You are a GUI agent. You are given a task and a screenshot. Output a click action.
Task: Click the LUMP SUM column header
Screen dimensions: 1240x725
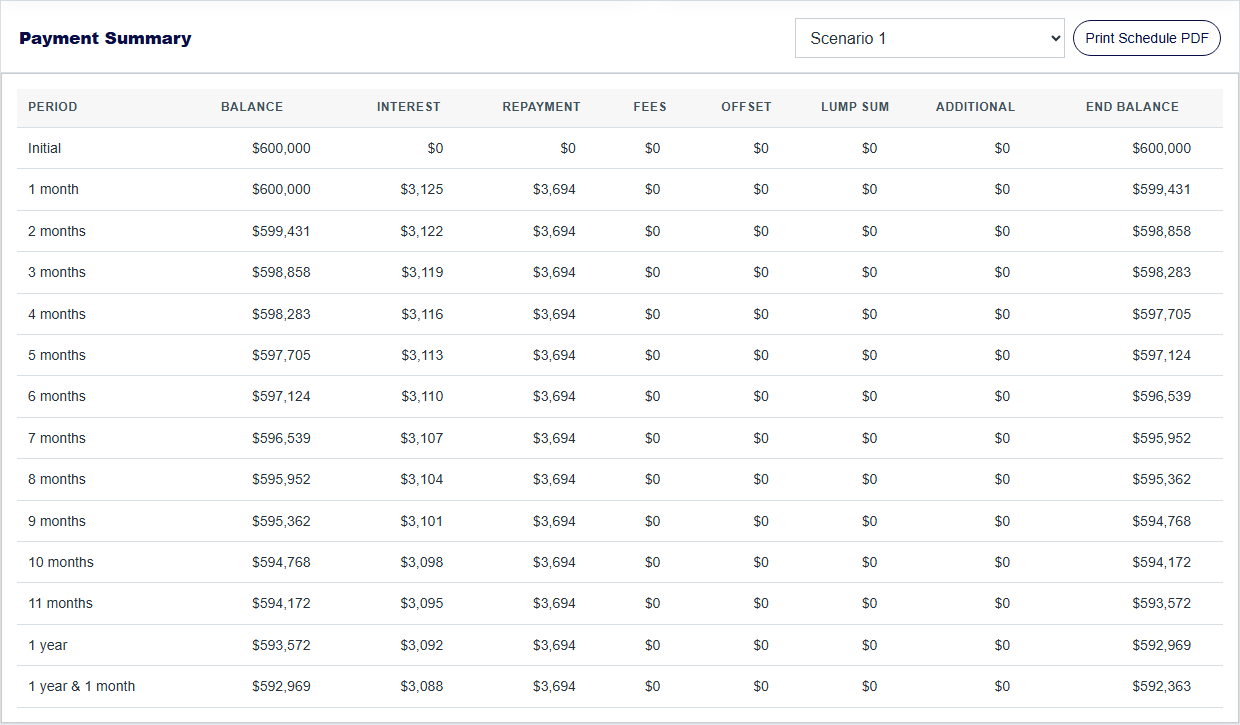(855, 107)
